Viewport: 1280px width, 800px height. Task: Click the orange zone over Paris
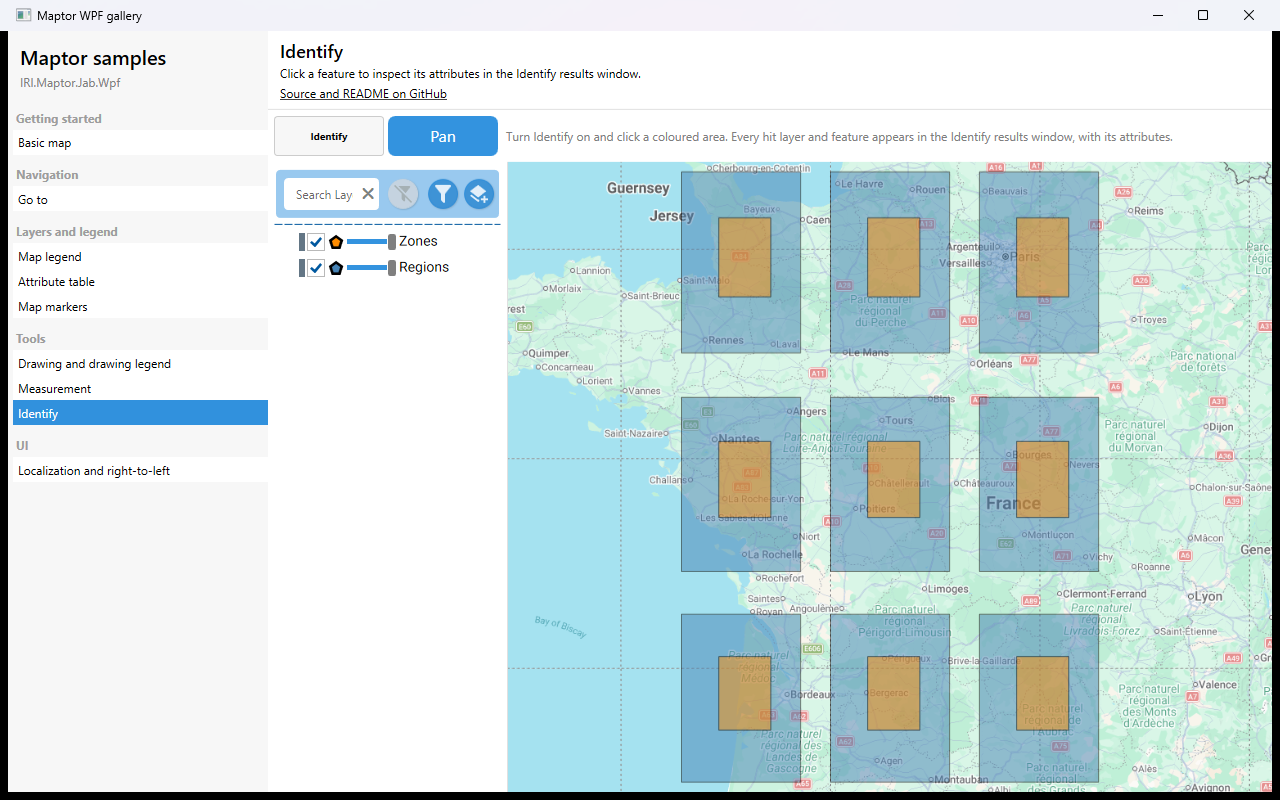1042,257
